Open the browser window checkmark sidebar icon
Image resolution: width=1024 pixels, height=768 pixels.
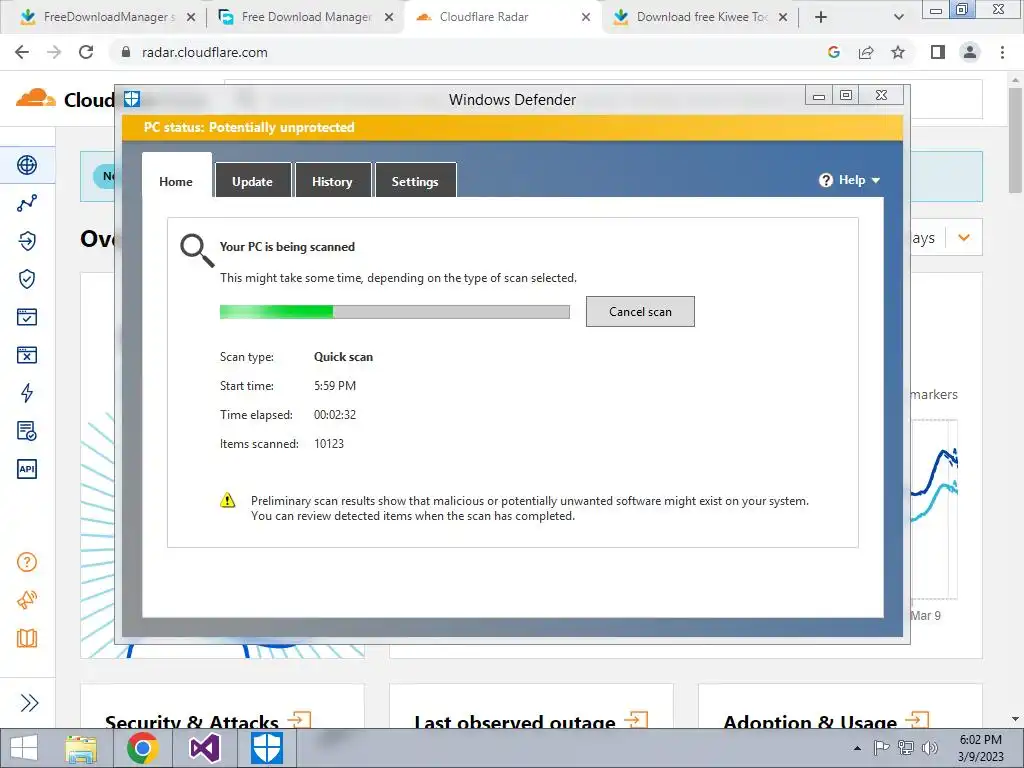[27, 317]
